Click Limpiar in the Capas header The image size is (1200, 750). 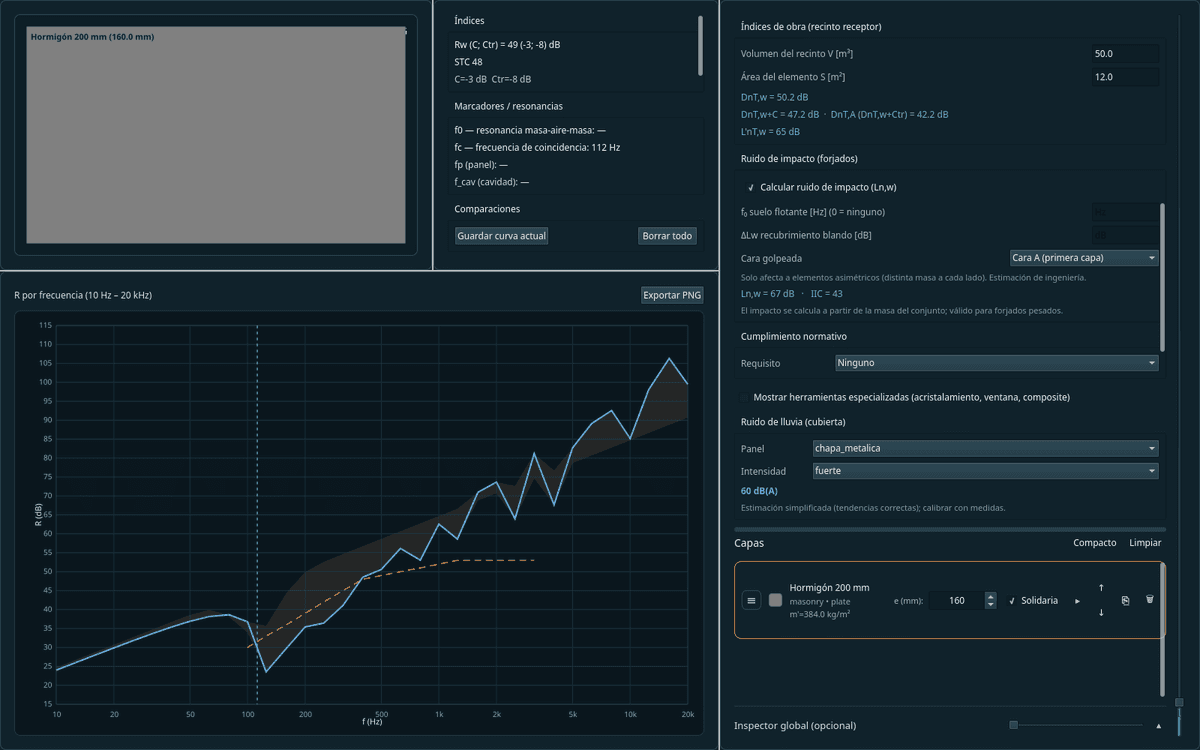[1145, 542]
